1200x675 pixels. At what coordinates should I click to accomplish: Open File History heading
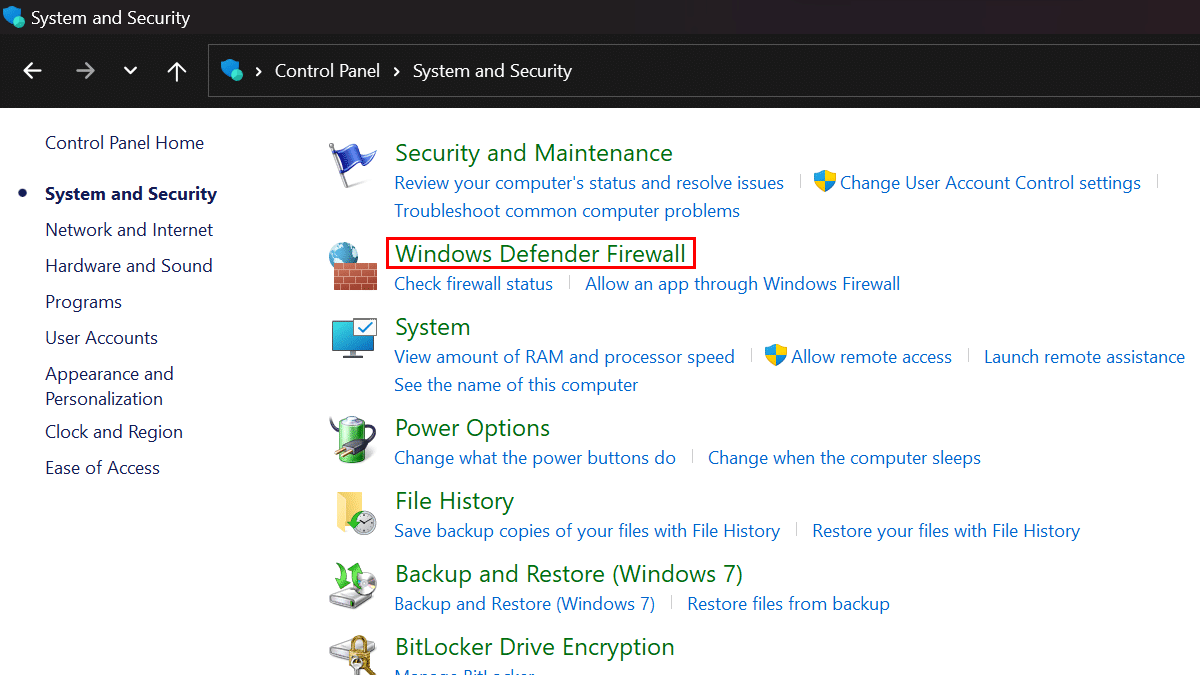pos(454,501)
